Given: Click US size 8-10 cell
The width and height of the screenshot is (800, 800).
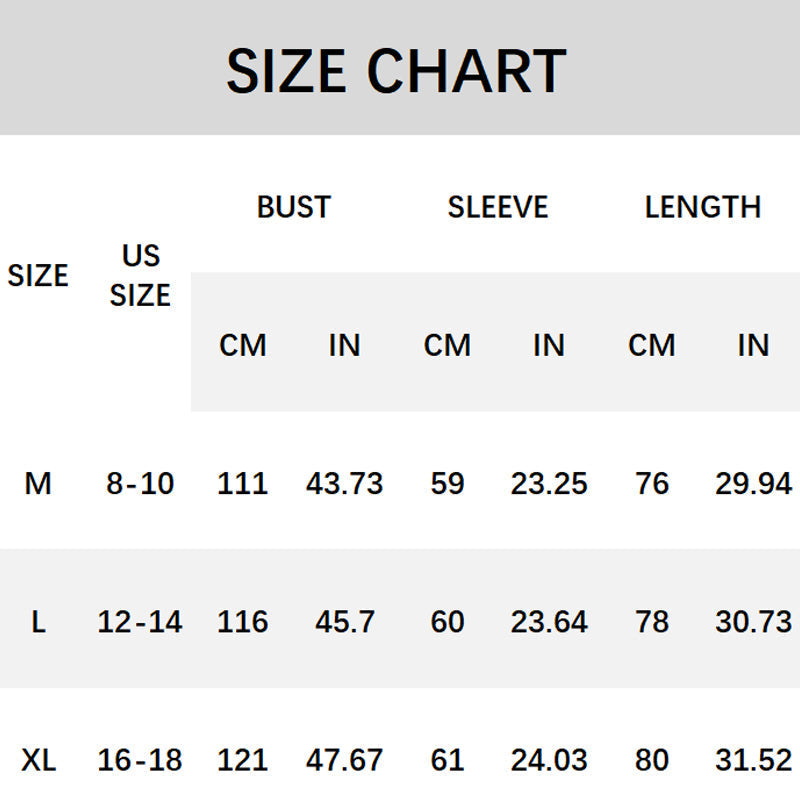Looking at the screenshot, I should click(140, 483).
